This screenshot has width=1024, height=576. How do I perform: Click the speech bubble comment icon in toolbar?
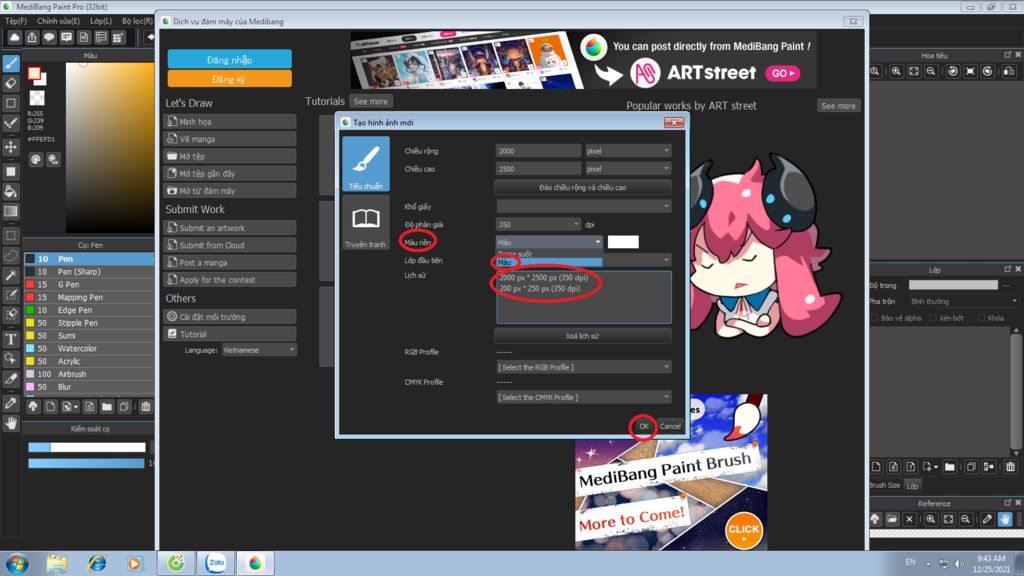coord(49,38)
